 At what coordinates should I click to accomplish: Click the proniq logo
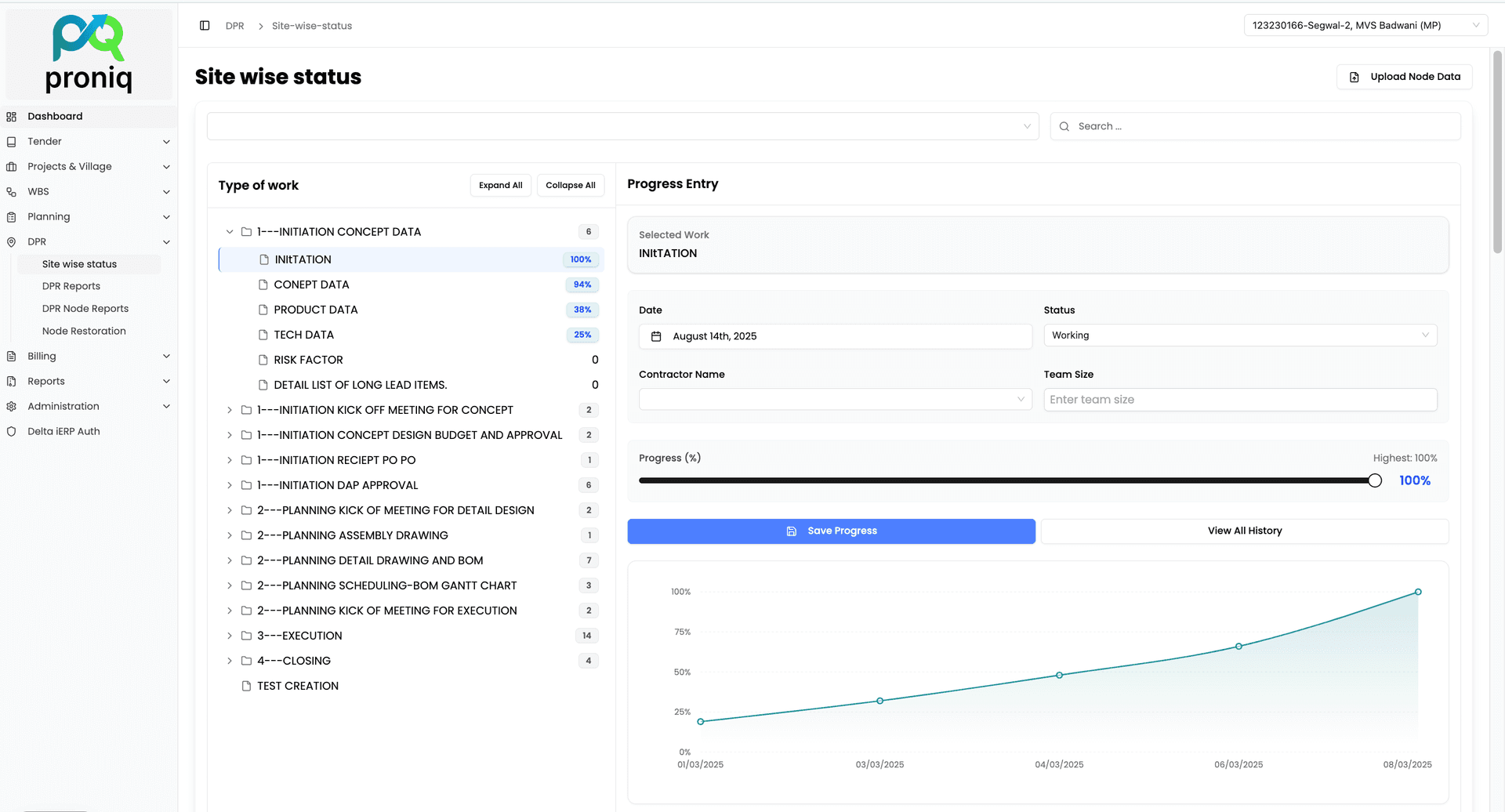click(89, 53)
